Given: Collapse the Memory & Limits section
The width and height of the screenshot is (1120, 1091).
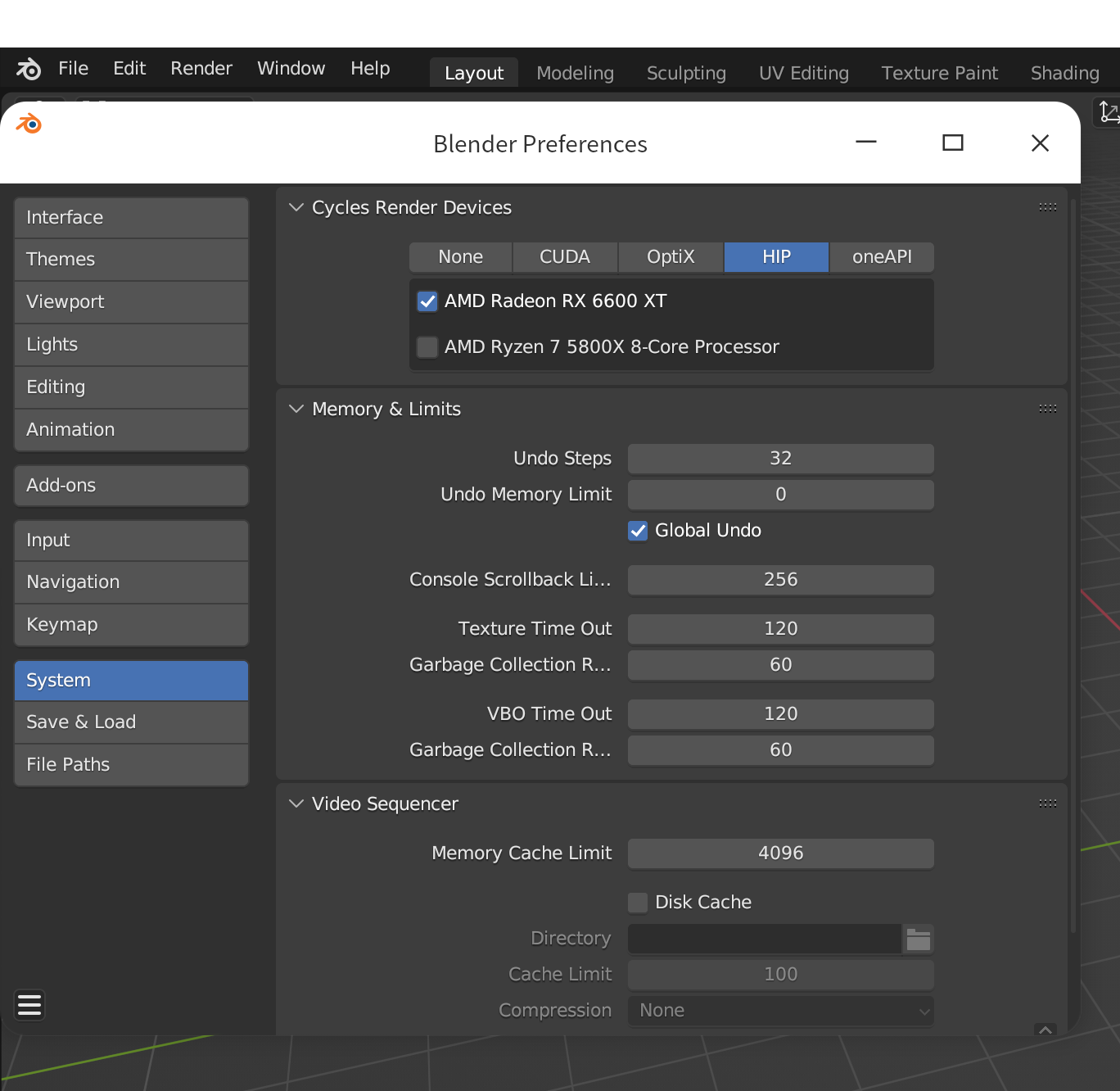Looking at the screenshot, I should pyautogui.click(x=296, y=410).
